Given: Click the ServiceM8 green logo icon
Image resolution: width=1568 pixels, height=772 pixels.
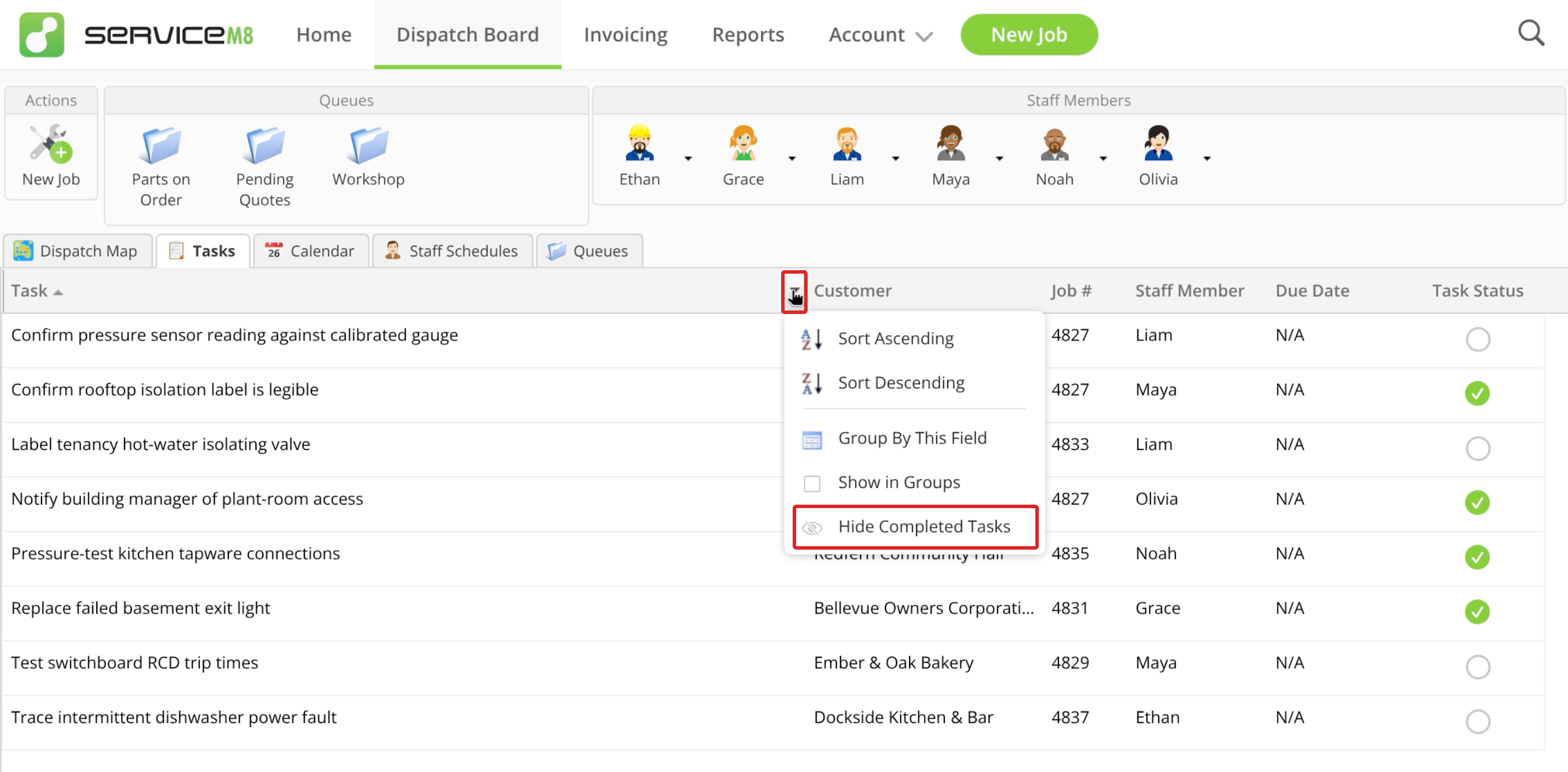Looking at the screenshot, I should (x=42, y=35).
